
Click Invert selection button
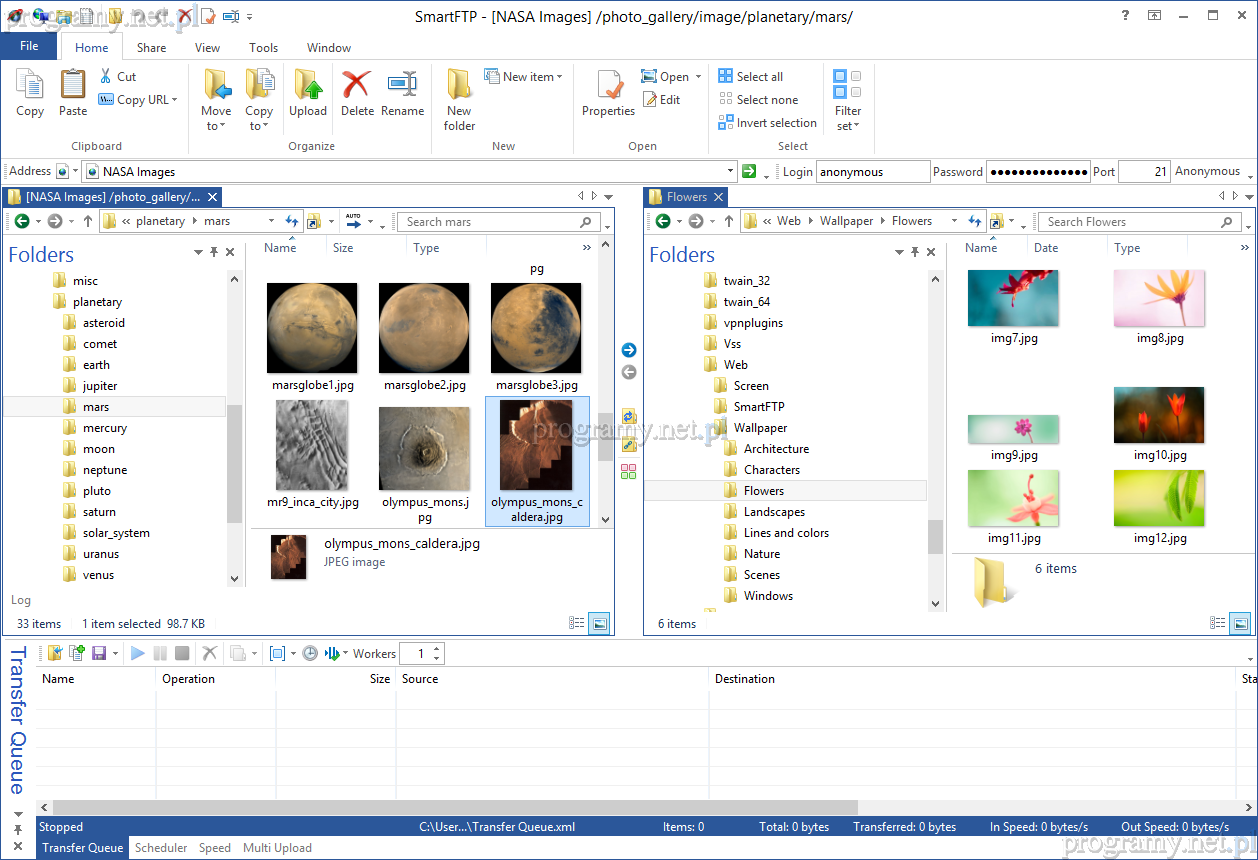click(768, 123)
